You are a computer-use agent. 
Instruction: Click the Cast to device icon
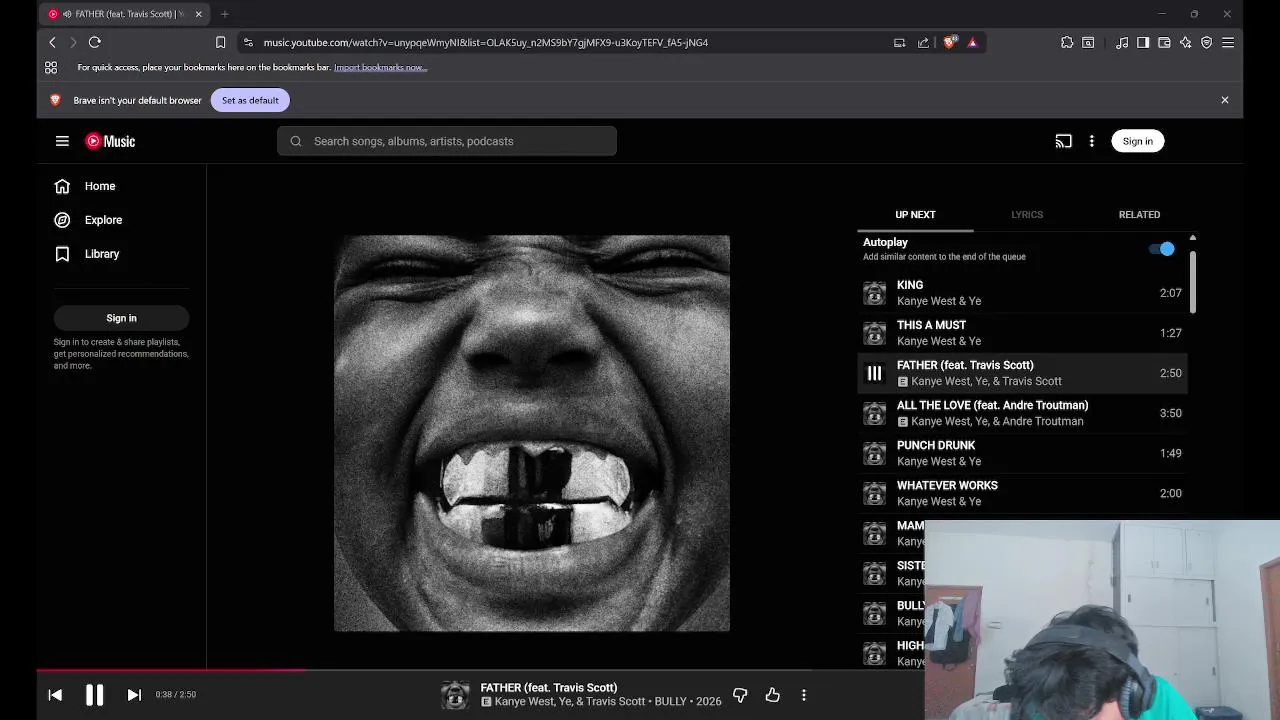tap(1063, 141)
